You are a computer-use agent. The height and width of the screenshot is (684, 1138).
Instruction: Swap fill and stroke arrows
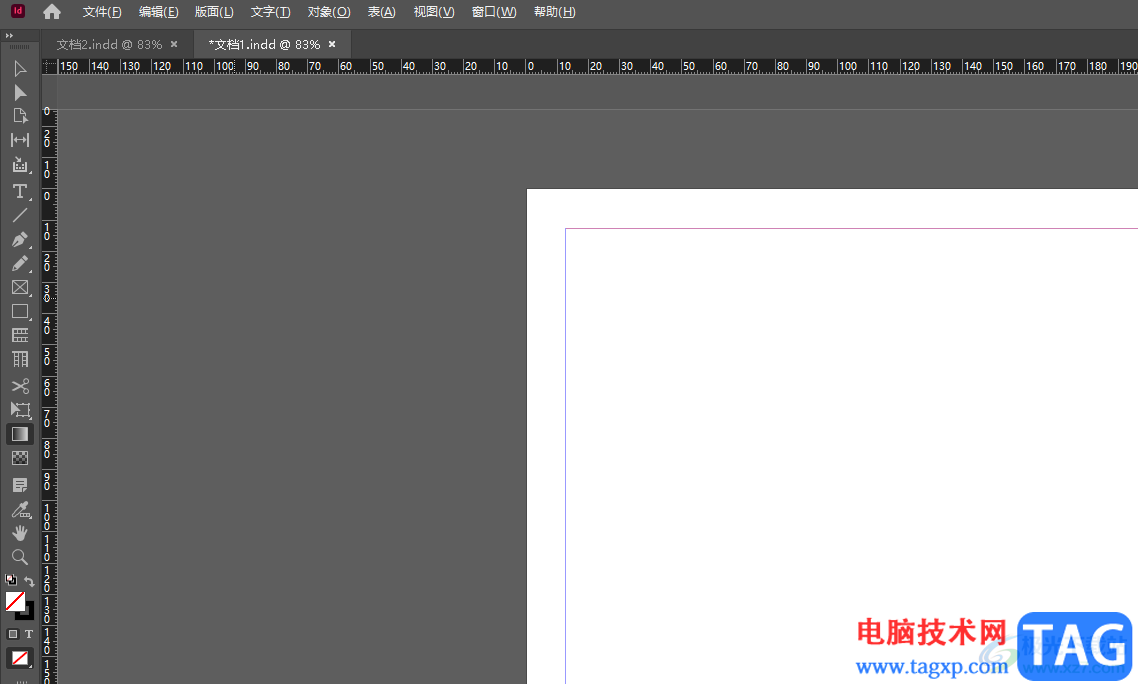tap(29, 580)
